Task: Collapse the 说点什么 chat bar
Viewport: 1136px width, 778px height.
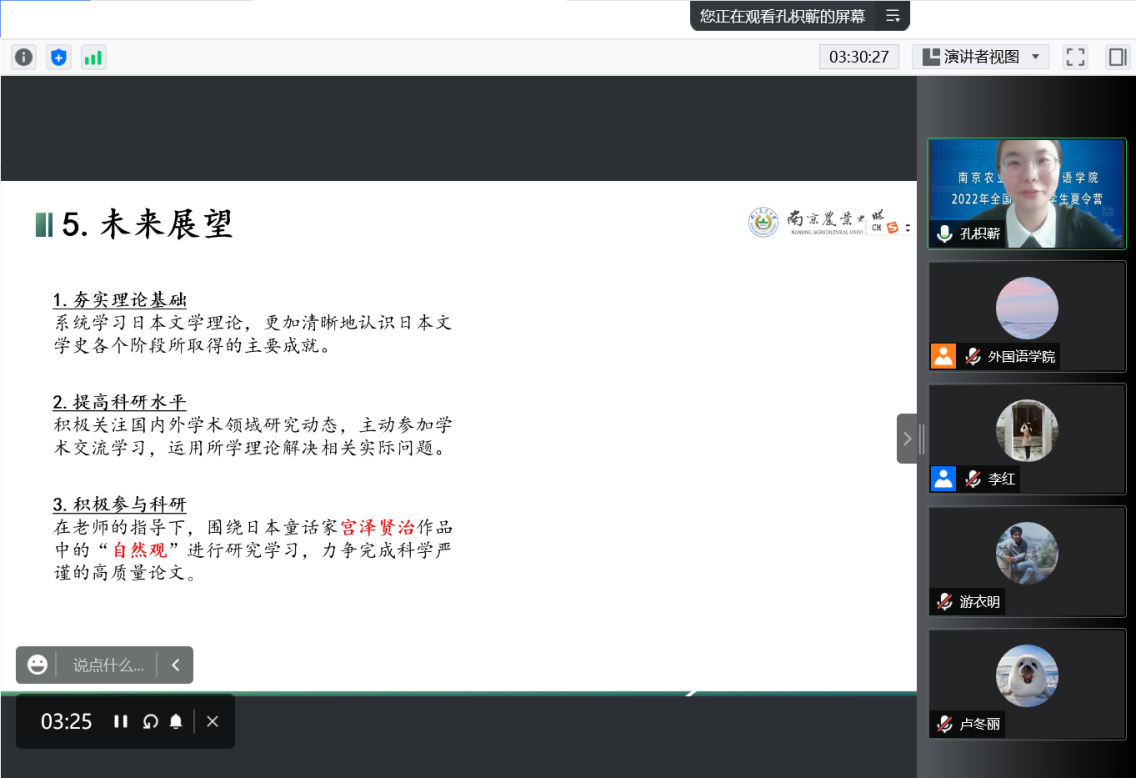Action: point(175,665)
